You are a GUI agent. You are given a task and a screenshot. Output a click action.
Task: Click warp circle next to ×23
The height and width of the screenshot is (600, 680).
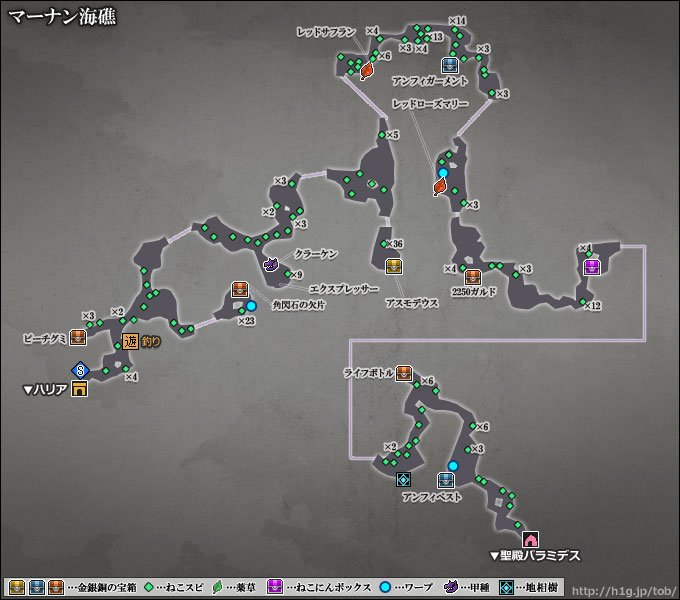click(251, 306)
